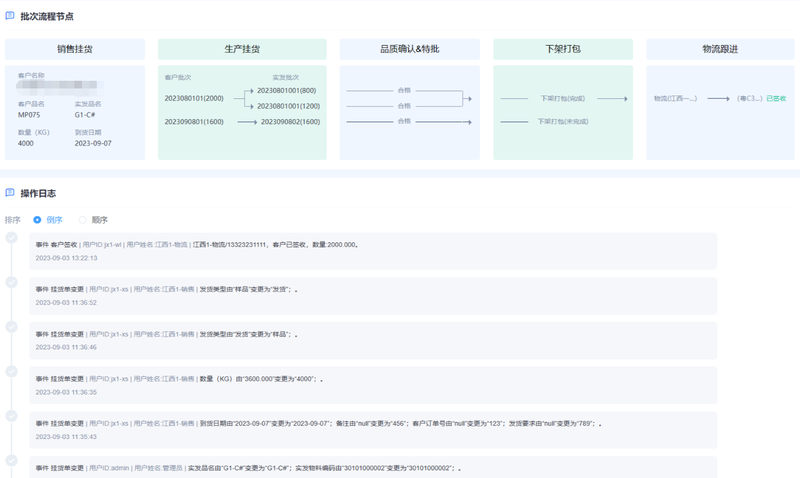The image size is (800, 478).
Task: Open the 下架打包 stage header
Action: (563, 49)
